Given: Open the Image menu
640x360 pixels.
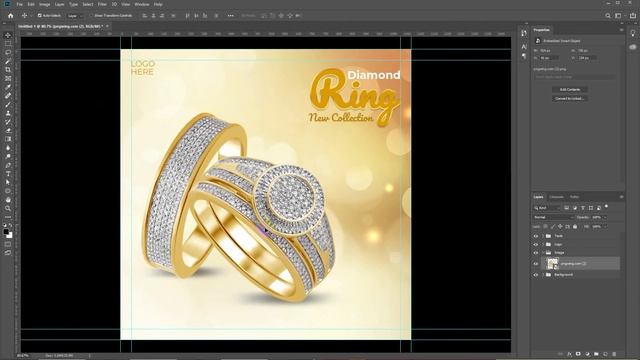Looking at the screenshot, I should point(44,4).
